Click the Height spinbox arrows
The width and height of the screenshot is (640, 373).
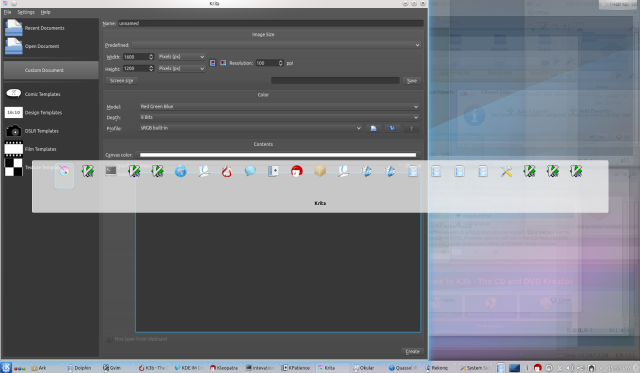[151, 68]
